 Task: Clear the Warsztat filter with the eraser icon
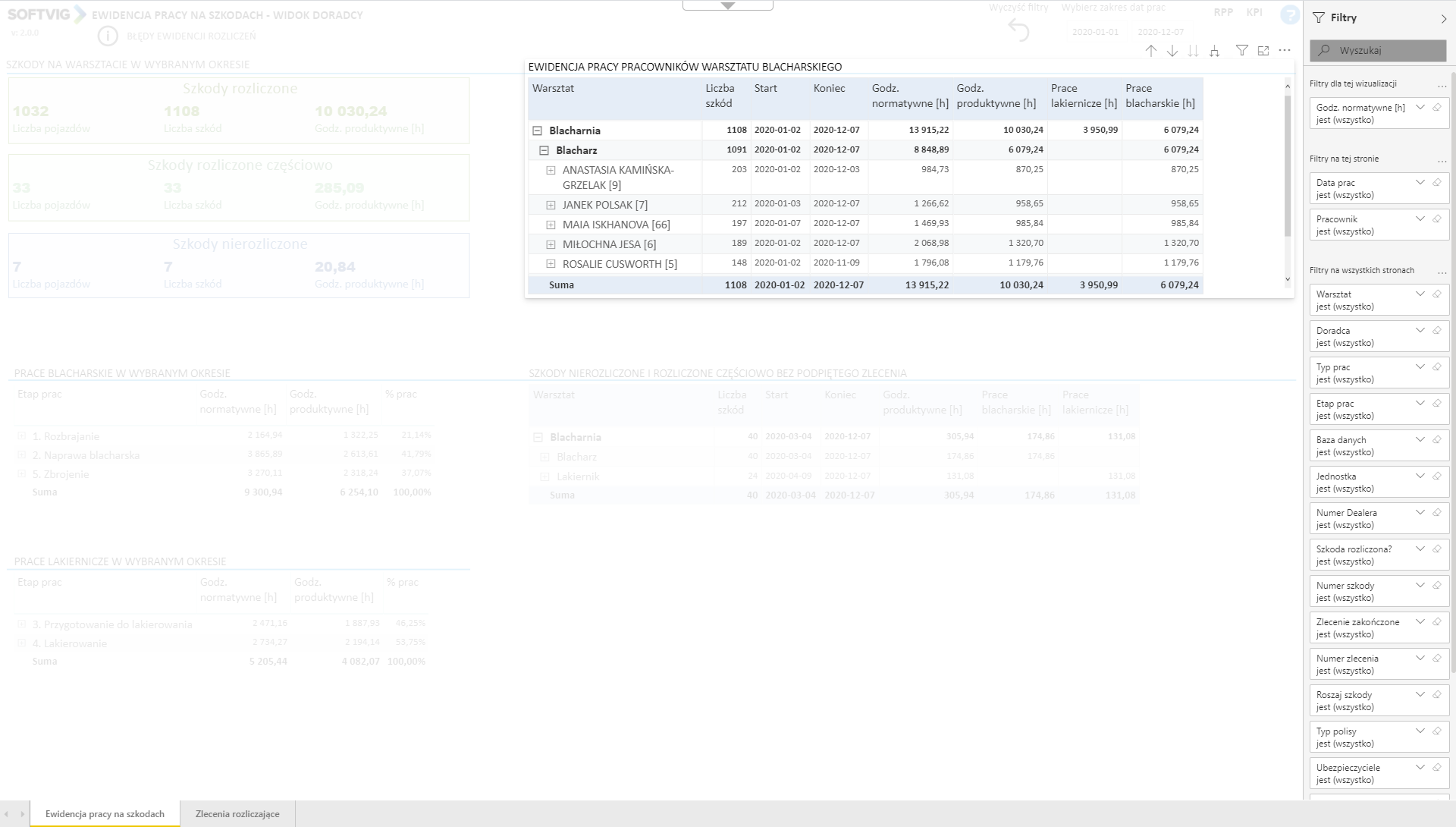point(1436,294)
